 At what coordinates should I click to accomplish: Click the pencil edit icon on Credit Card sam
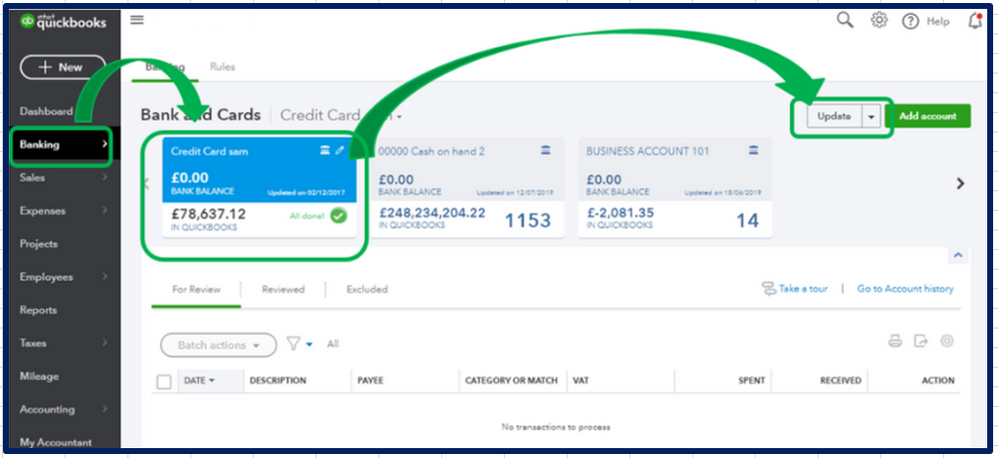[340, 151]
